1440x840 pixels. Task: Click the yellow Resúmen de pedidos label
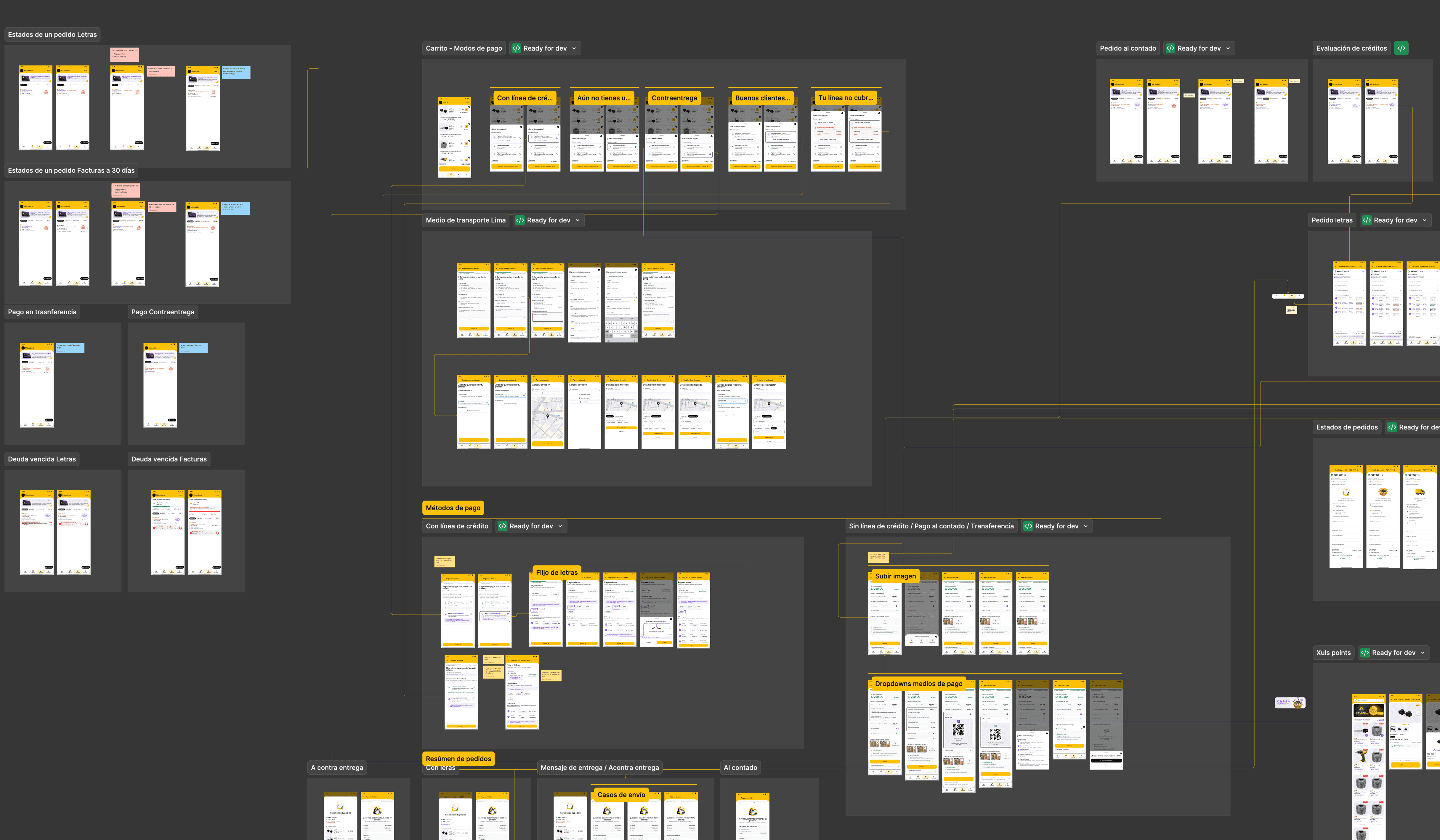pos(458,759)
